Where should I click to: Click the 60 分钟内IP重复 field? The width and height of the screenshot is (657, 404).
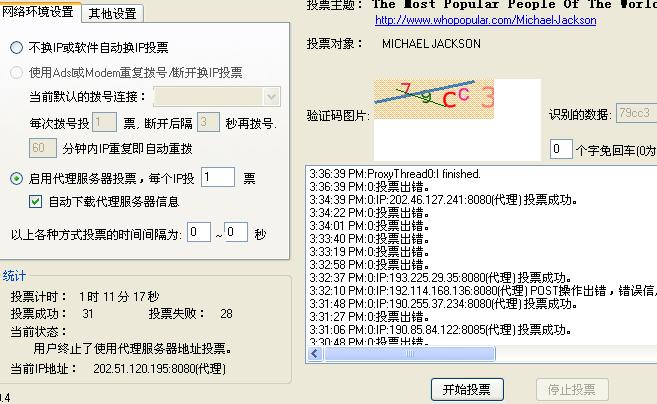[43, 148]
